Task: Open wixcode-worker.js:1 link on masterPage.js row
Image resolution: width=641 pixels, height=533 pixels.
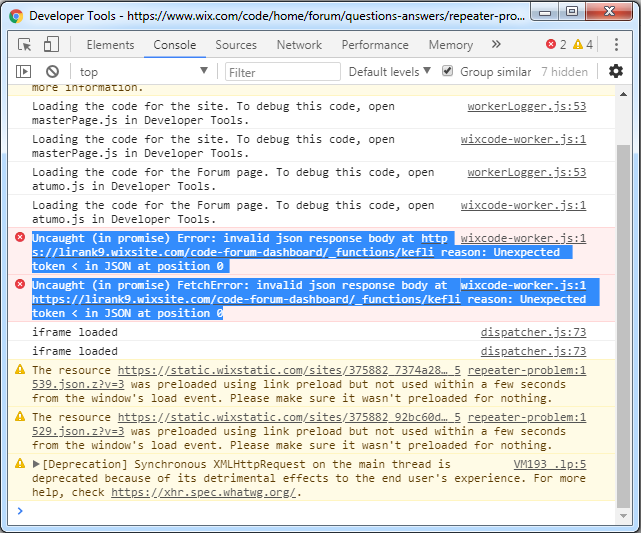Action: (523, 139)
